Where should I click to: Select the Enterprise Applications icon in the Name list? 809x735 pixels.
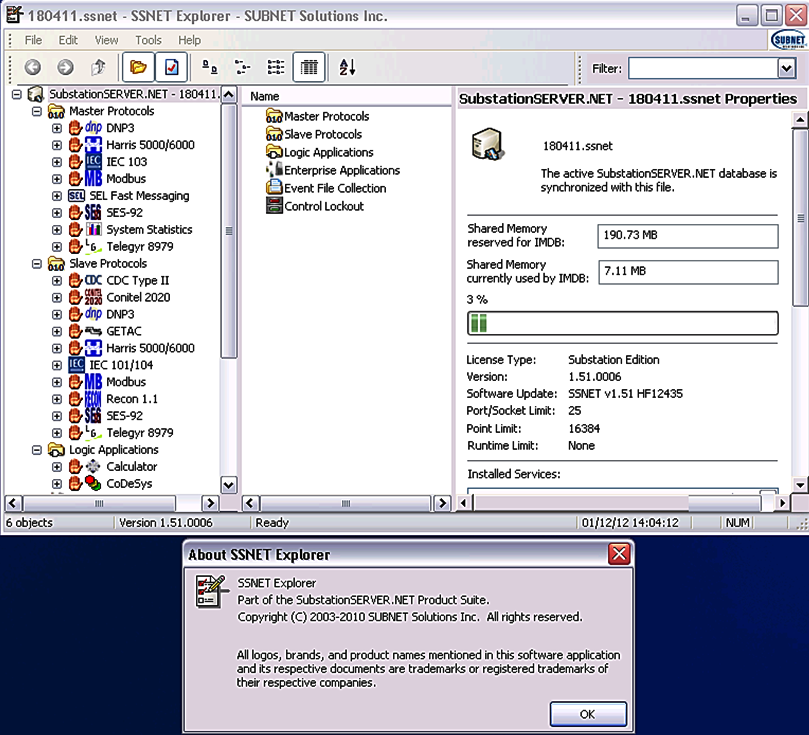pos(274,170)
